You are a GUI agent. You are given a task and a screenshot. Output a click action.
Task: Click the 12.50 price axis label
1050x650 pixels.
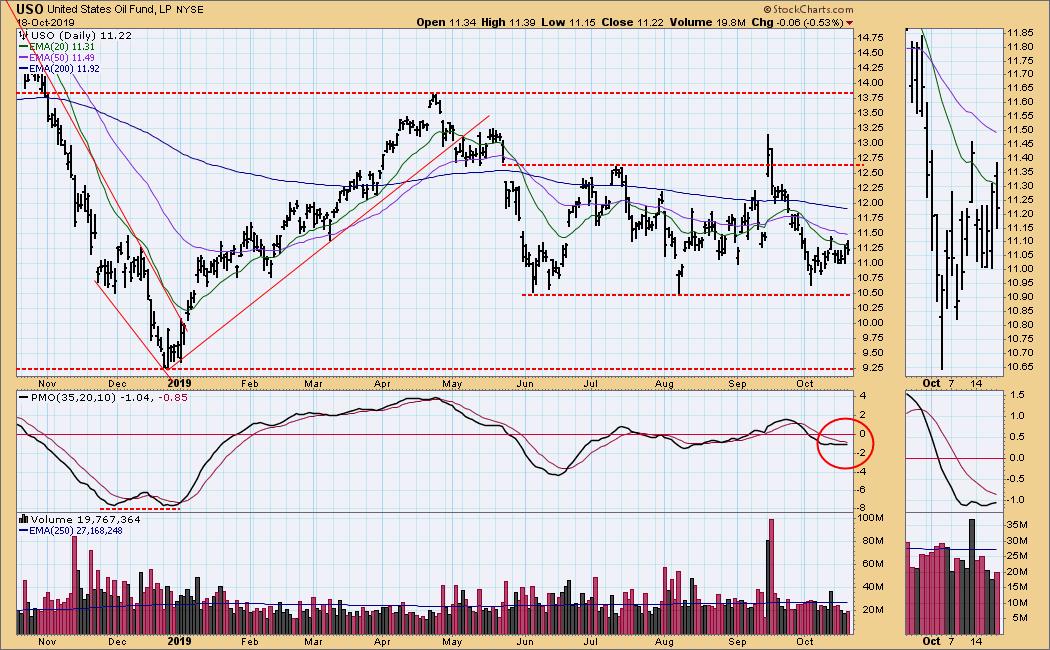(871, 173)
